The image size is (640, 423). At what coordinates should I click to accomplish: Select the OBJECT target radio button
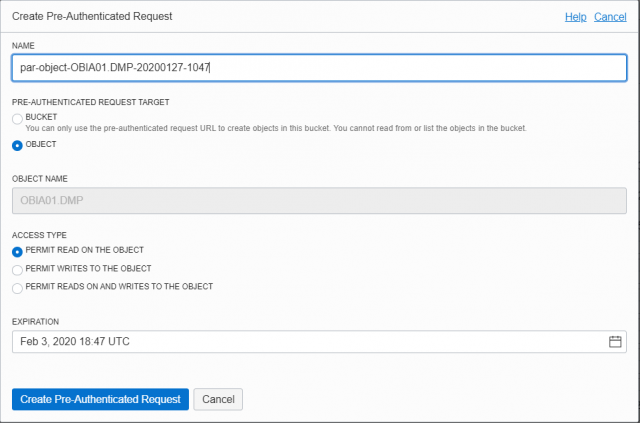(17, 146)
